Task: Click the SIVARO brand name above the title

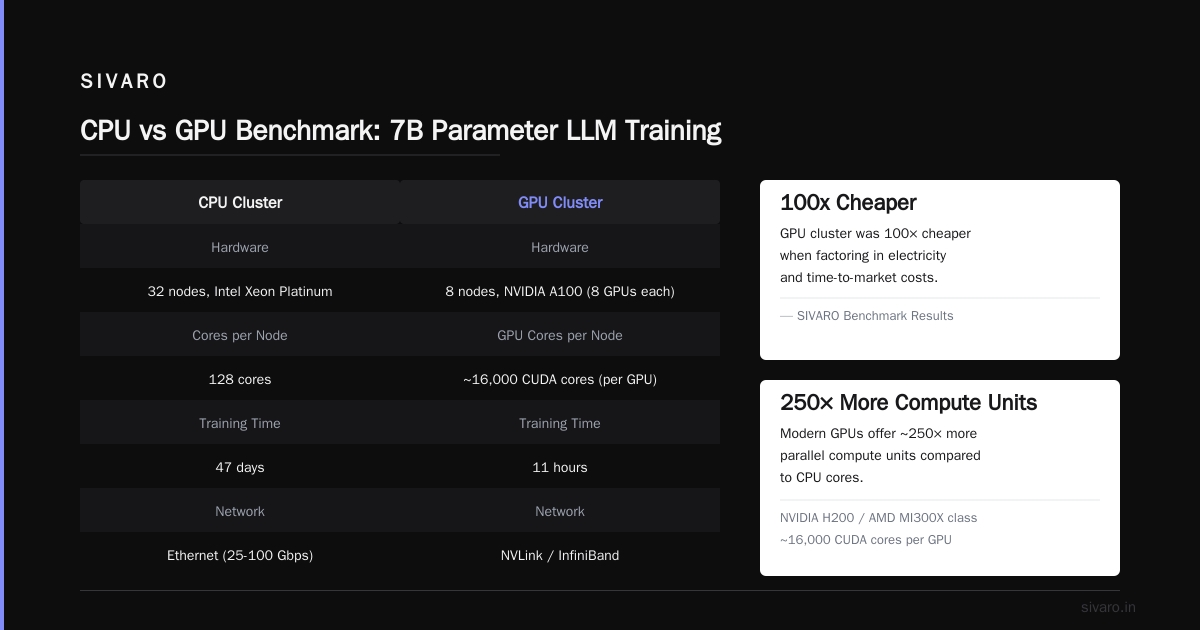Action: (124, 82)
